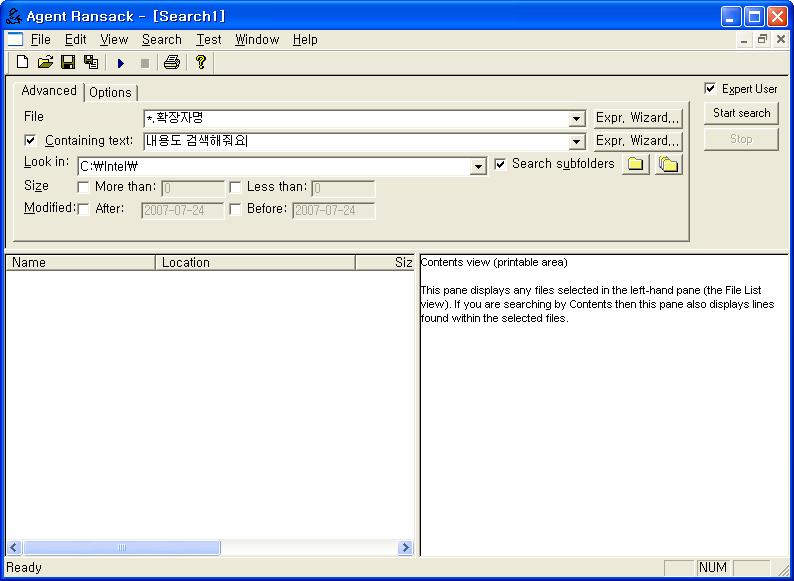Screen dimensions: 794x581
Task: Expand the File name dropdown arrow
Action: coord(576,119)
